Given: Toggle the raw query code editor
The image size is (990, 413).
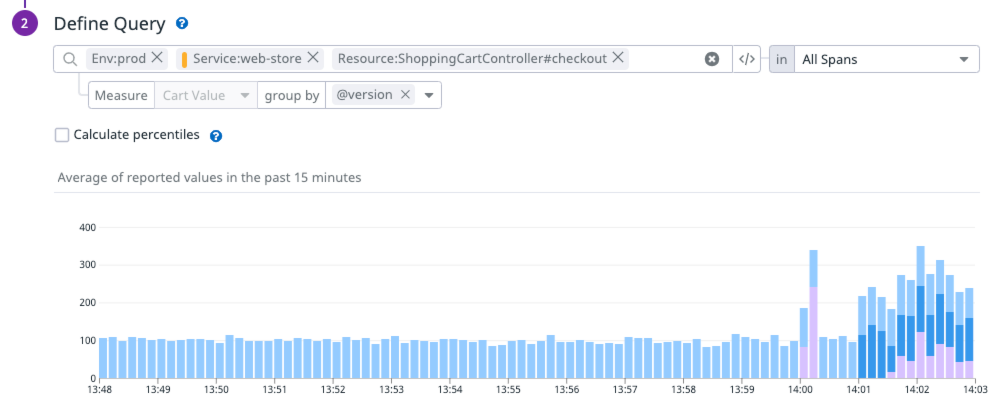Looking at the screenshot, I should [x=746, y=59].
